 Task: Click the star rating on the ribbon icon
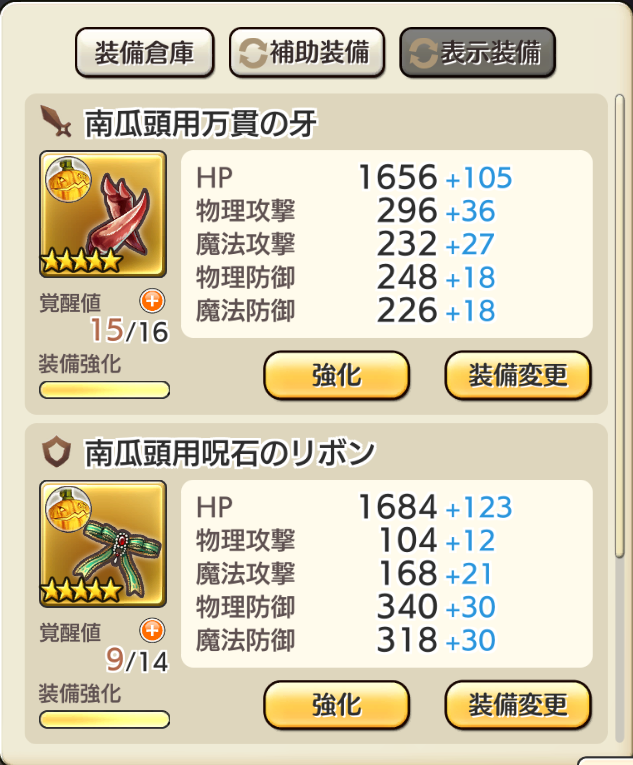[81, 590]
